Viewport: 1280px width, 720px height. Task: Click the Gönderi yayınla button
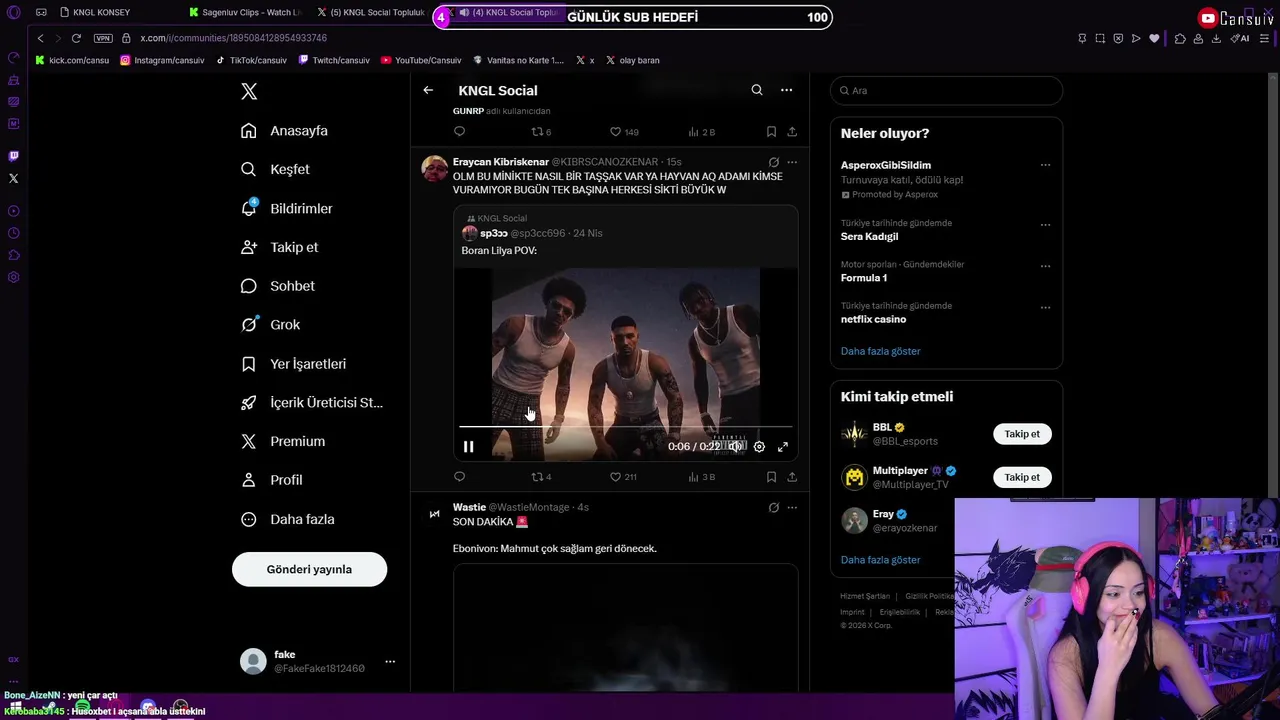click(309, 569)
